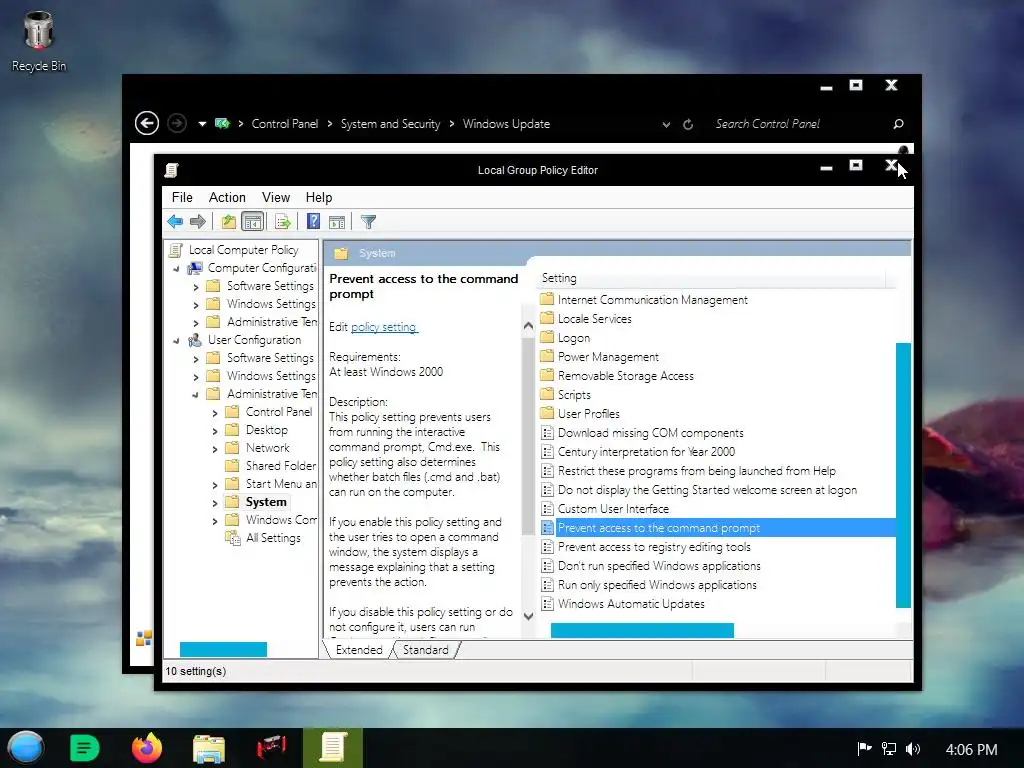
Task: Click the Setting column header
Action: click(x=712, y=278)
